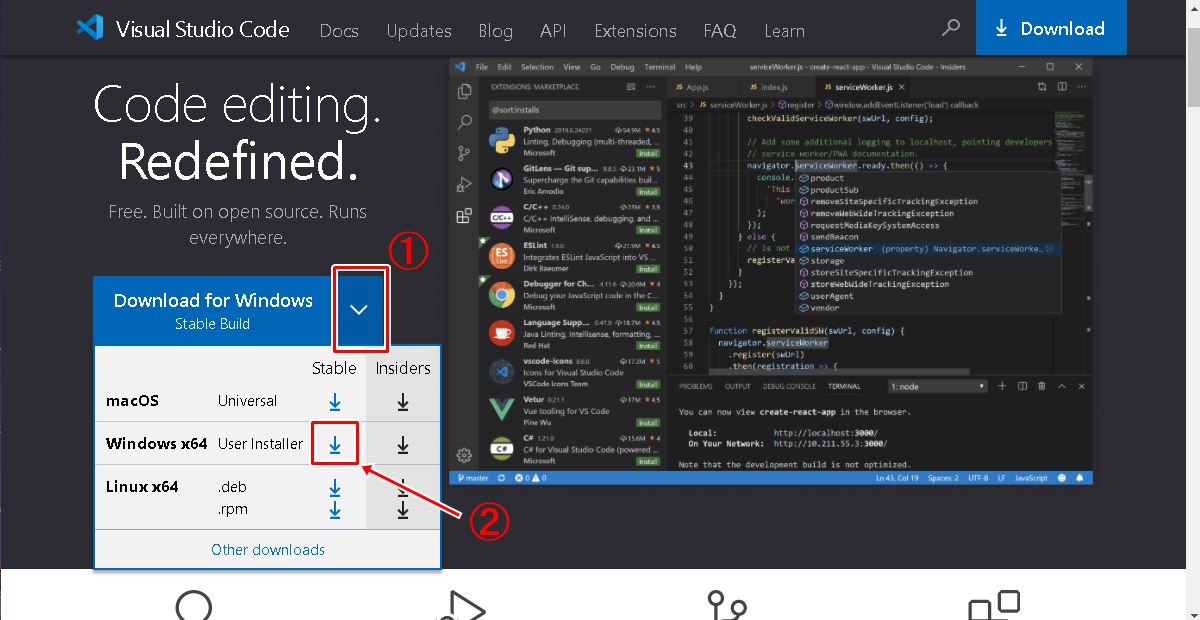
Task: Click Source Control icon in the editor activity bar
Action: [464, 153]
